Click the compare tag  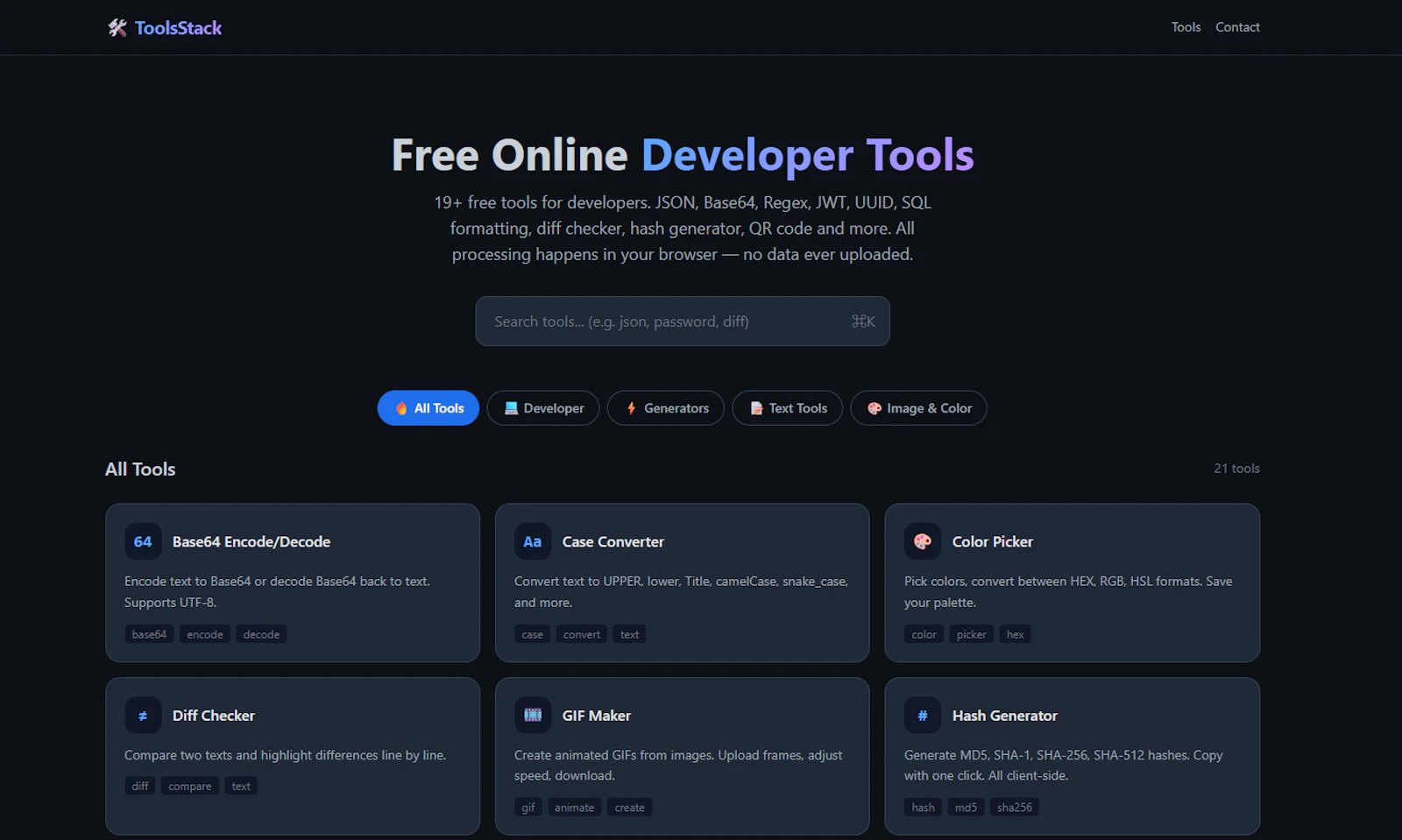(x=190, y=786)
